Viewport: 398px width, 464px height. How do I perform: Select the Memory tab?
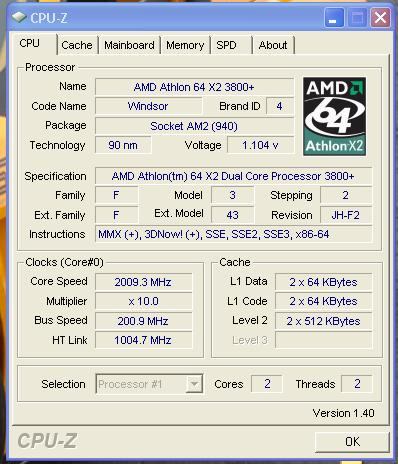[x=185, y=45]
